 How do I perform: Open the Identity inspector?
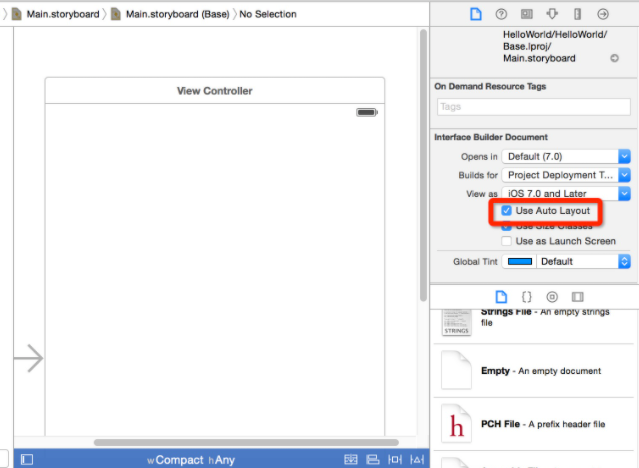point(527,14)
